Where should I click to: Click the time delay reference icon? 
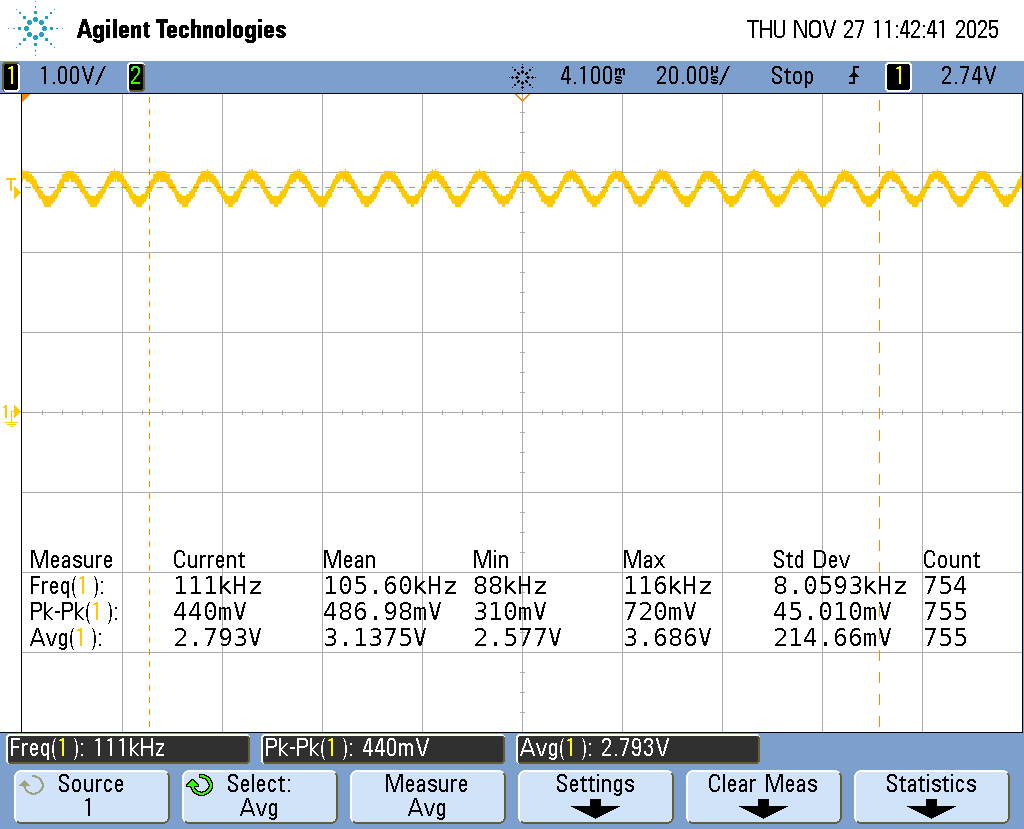pyautogui.click(x=522, y=76)
